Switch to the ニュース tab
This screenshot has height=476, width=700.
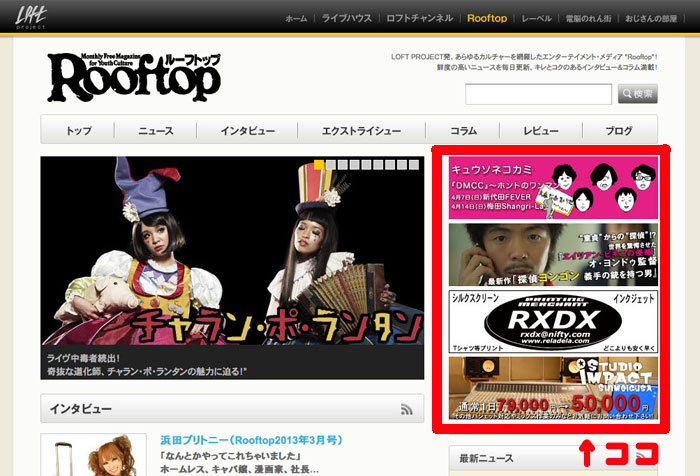pyautogui.click(x=155, y=130)
